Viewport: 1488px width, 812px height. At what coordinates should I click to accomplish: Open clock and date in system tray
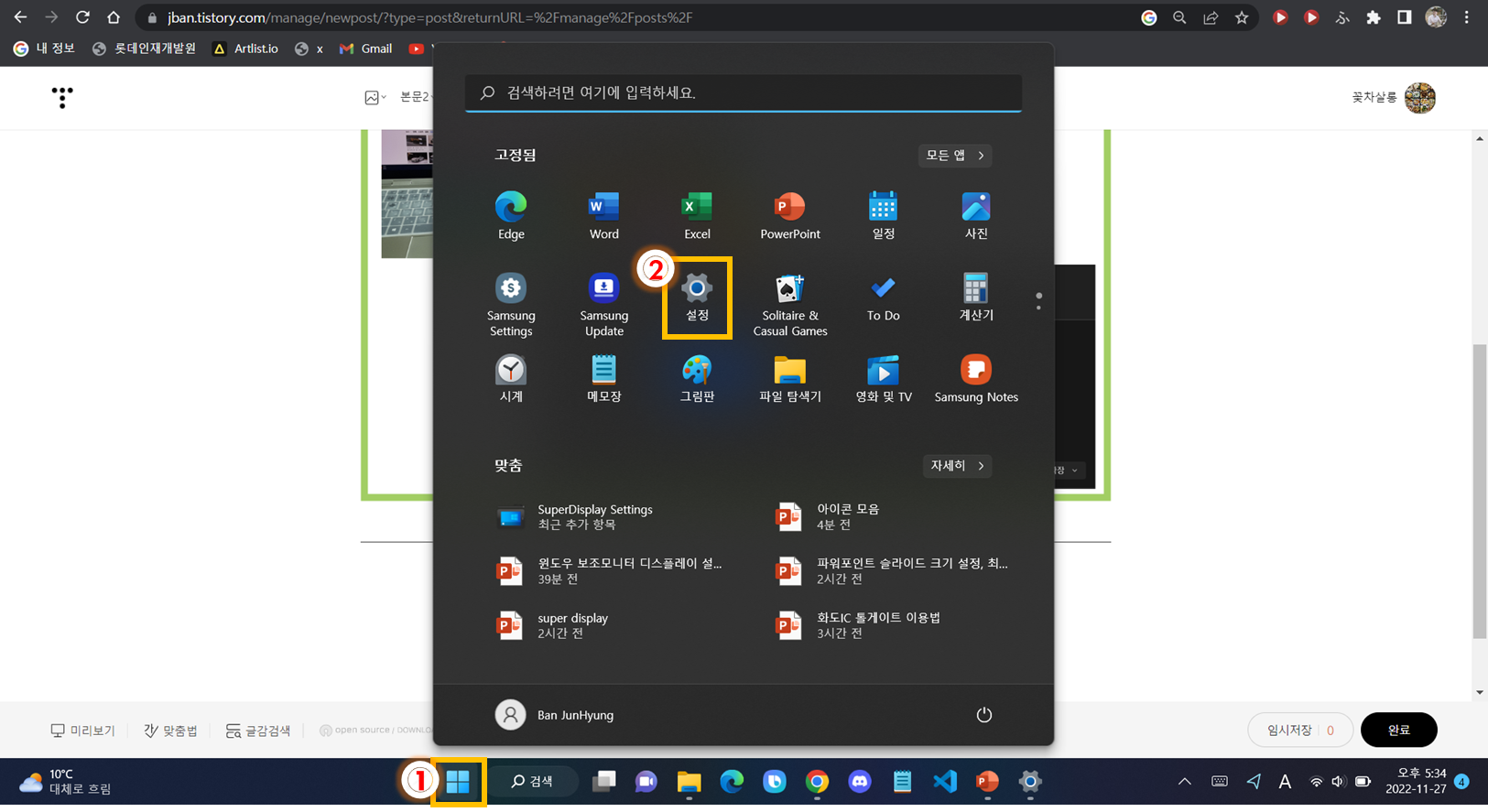1416,782
